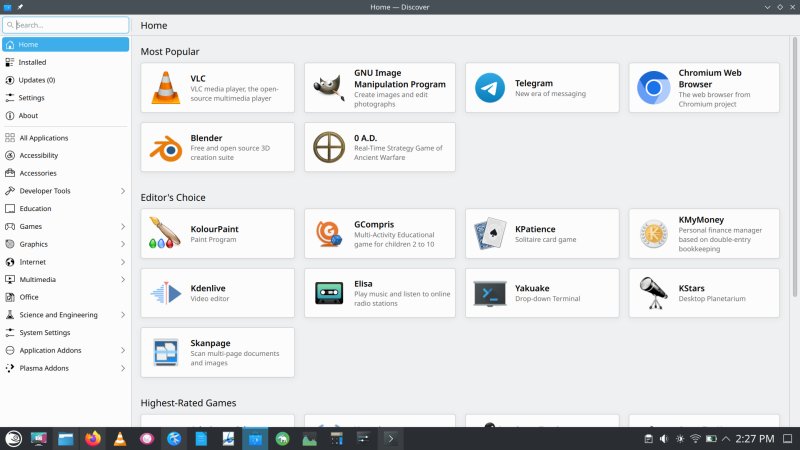Click 'Desktop Planetarium' description text
The image size is (800, 450).
pos(712,298)
